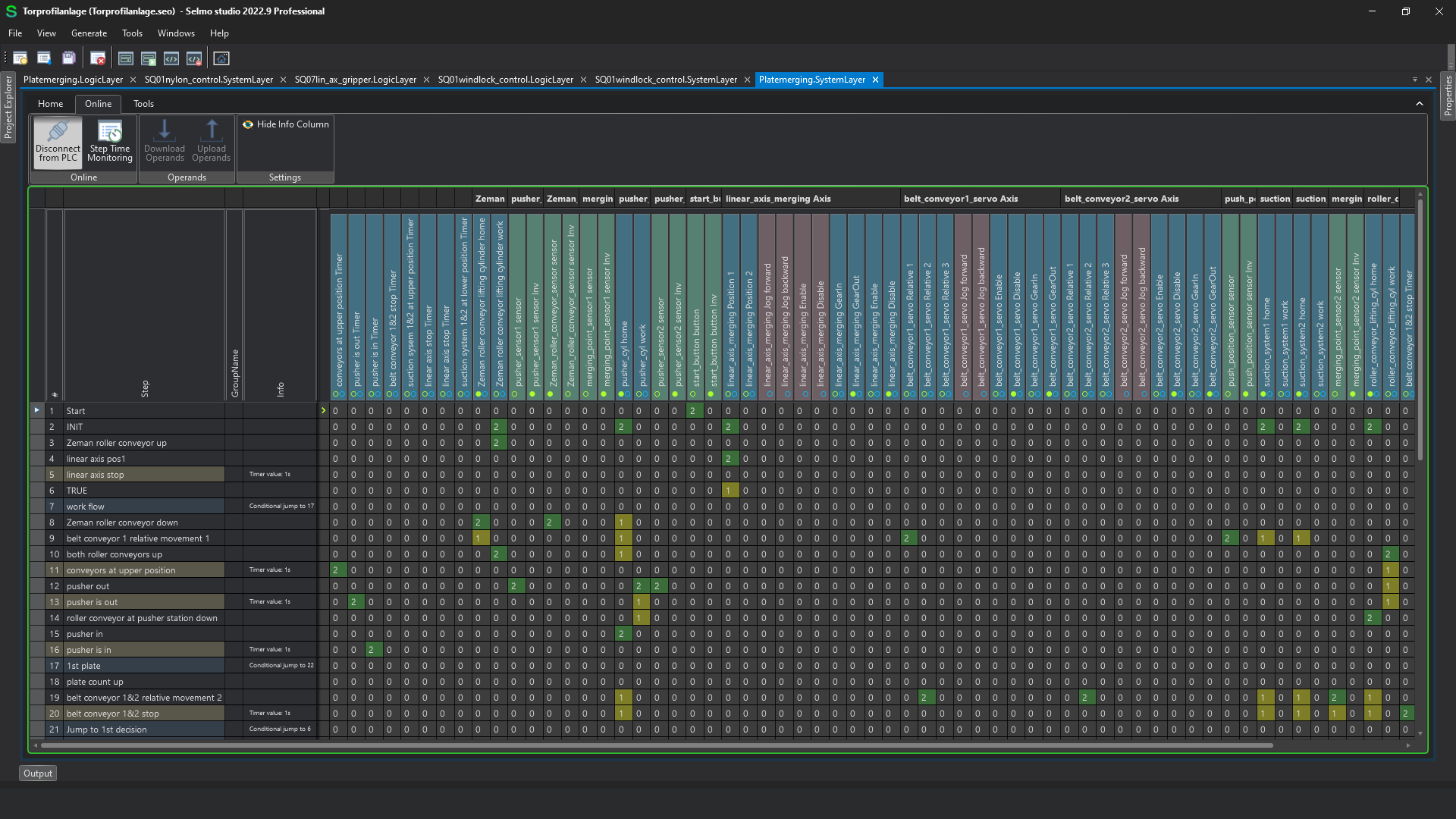Viewport: 1456px width, 819px height.
Task: Toggle Hide Info Column setting
Action: (x=286, y=124)
